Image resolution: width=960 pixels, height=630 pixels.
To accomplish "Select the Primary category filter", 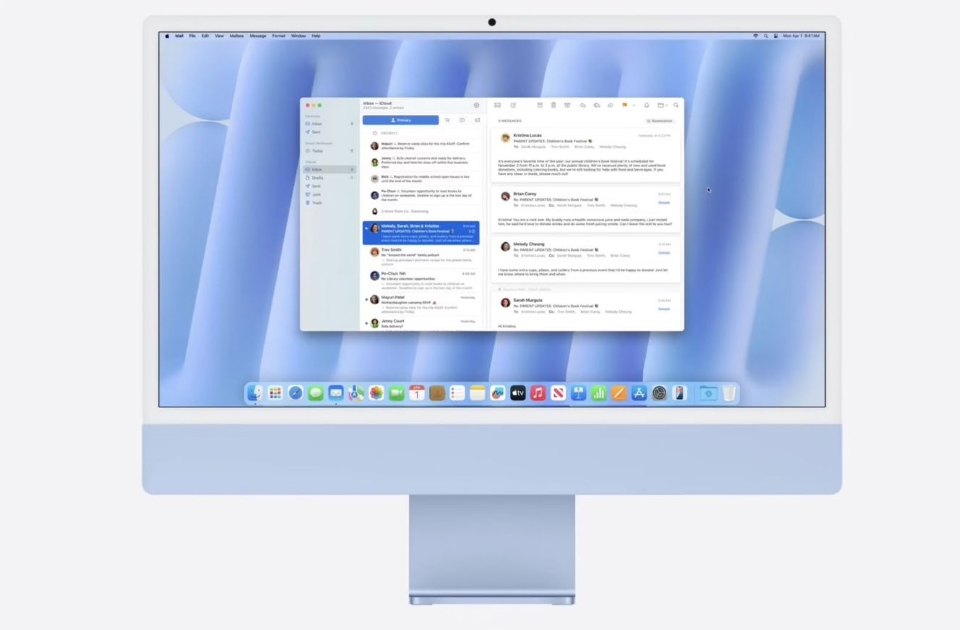I will click(400, 120).
